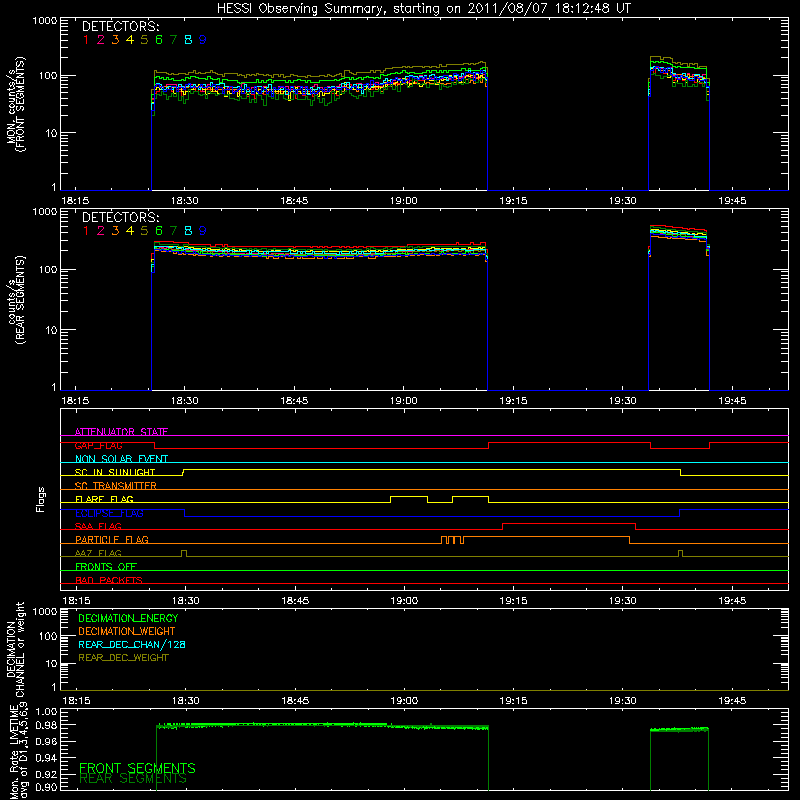This screenshot has height=800, width=800.
Task: Click the REAR_DEC_WEIGHT legend entry
Action: (x=123, y=658)
